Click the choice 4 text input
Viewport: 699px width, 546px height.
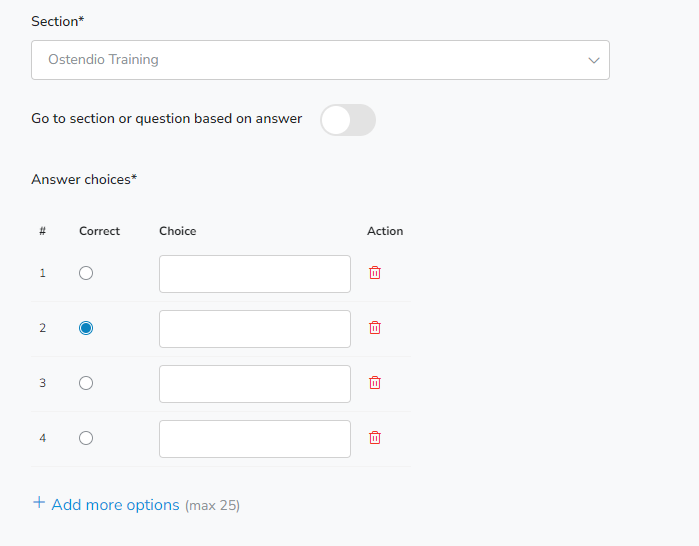coord(255,439)
